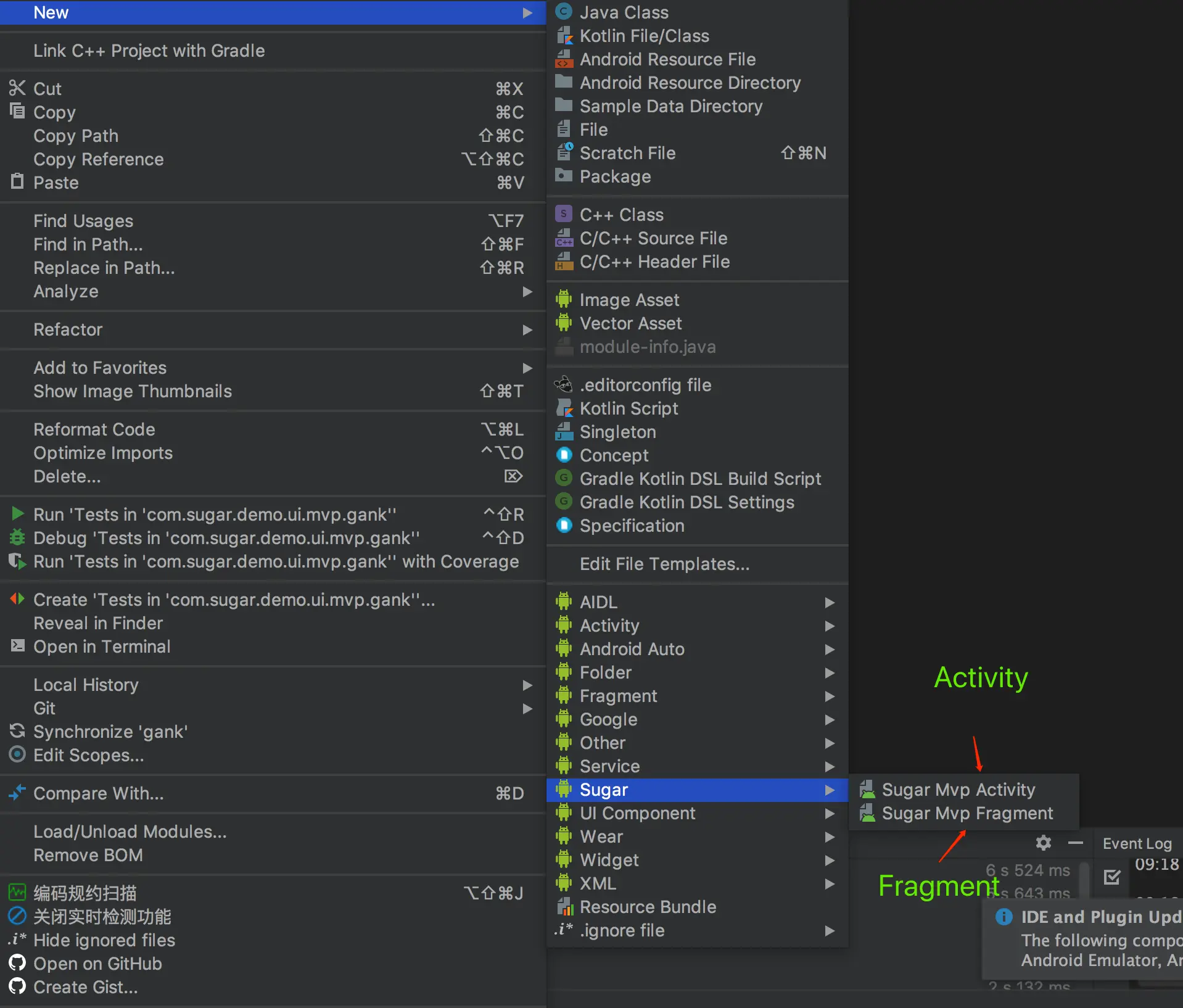Click the .editorconfig file icon
The height and width of the screenshot is (1008, 1183).
[564, 385]
